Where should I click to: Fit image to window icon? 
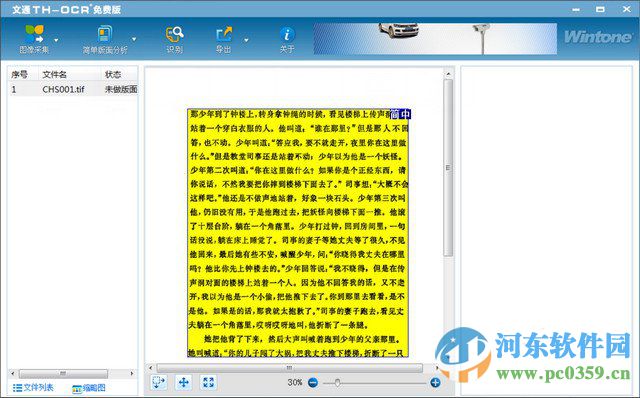tap(209, 382)
